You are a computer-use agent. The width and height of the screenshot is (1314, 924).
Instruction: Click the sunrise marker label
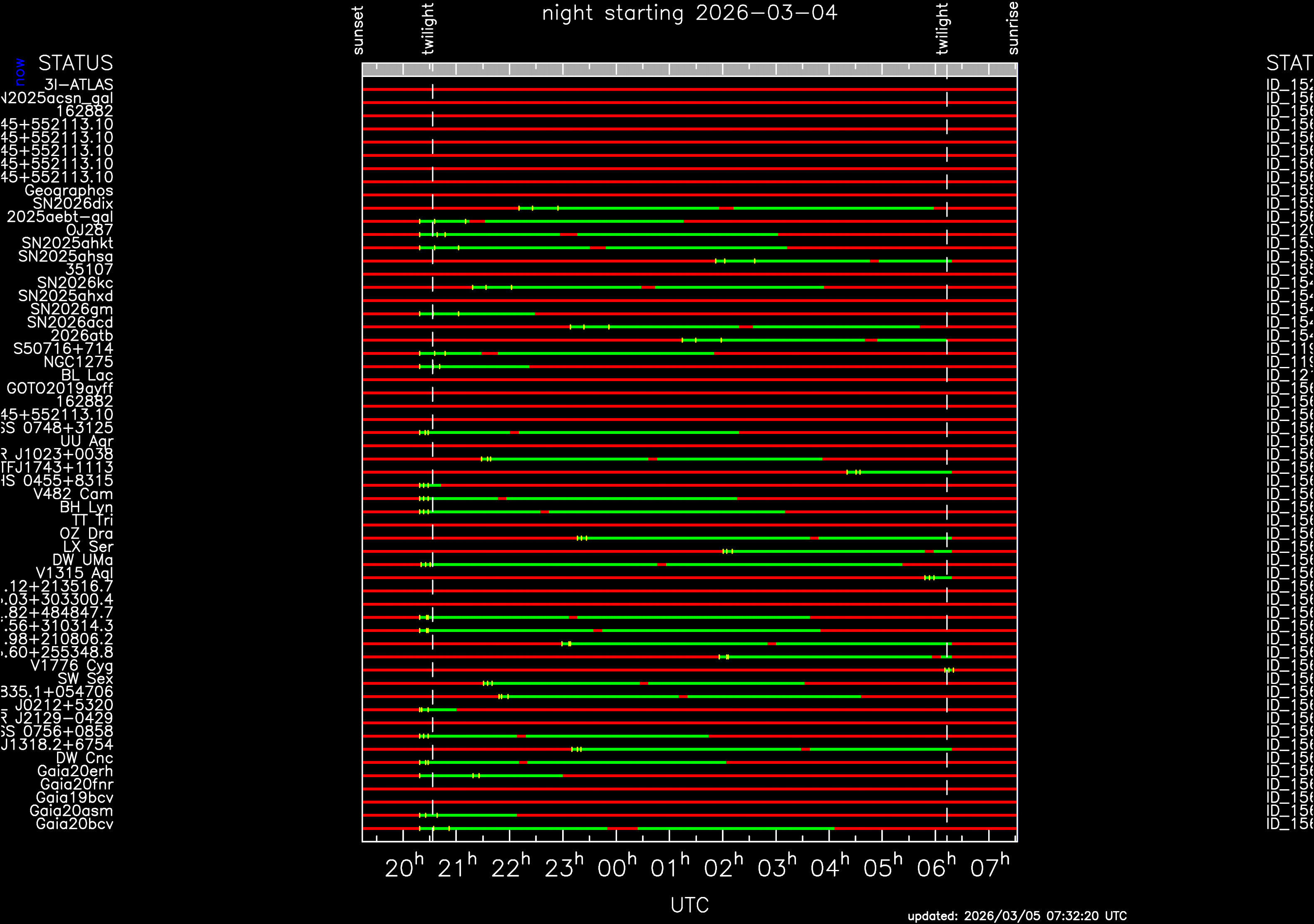click(x=1013, y=28)
